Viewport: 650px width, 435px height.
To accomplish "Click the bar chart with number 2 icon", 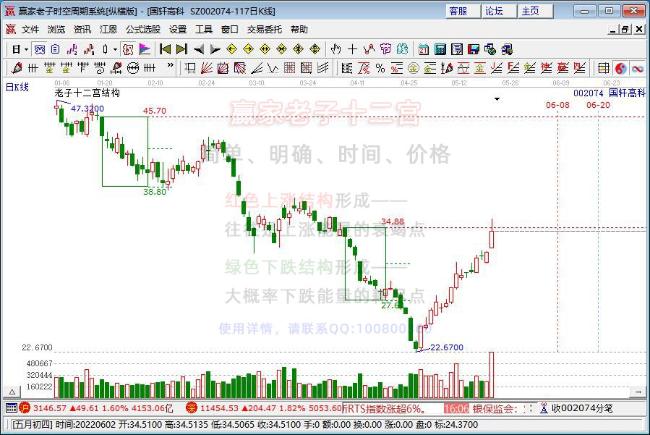I will (72, 49).
